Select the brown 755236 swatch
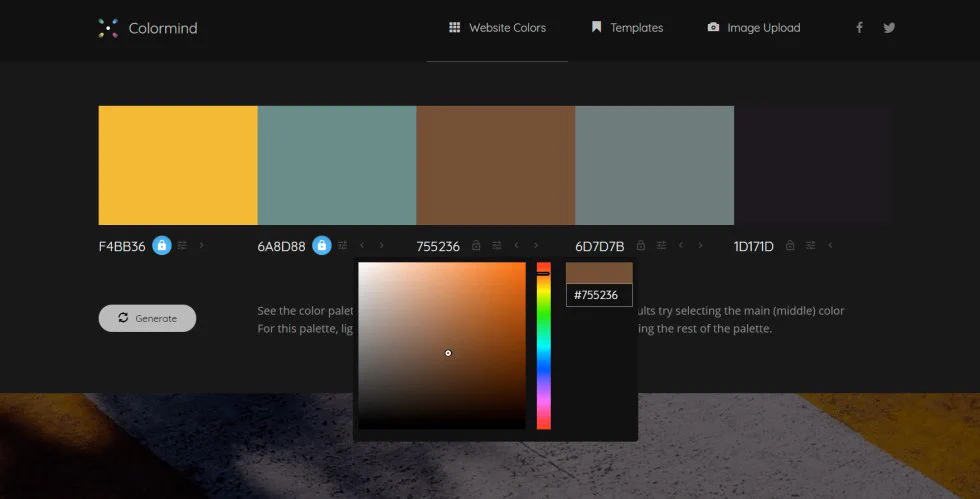 coord(496,165)
